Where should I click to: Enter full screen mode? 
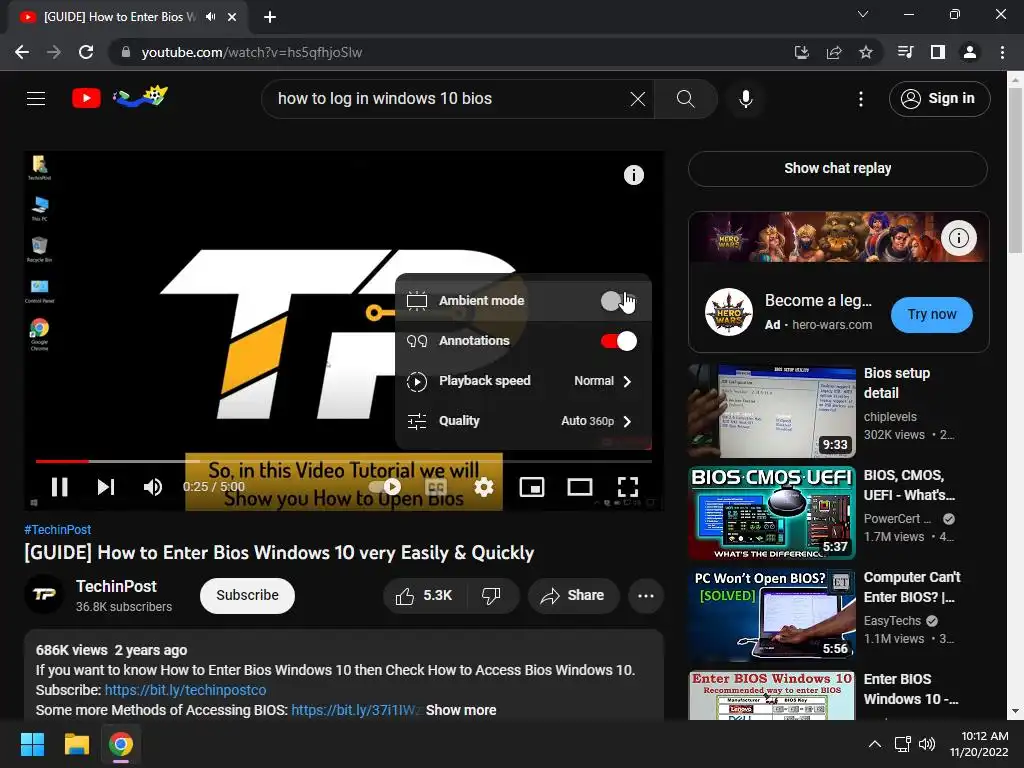tap(628, 487)
